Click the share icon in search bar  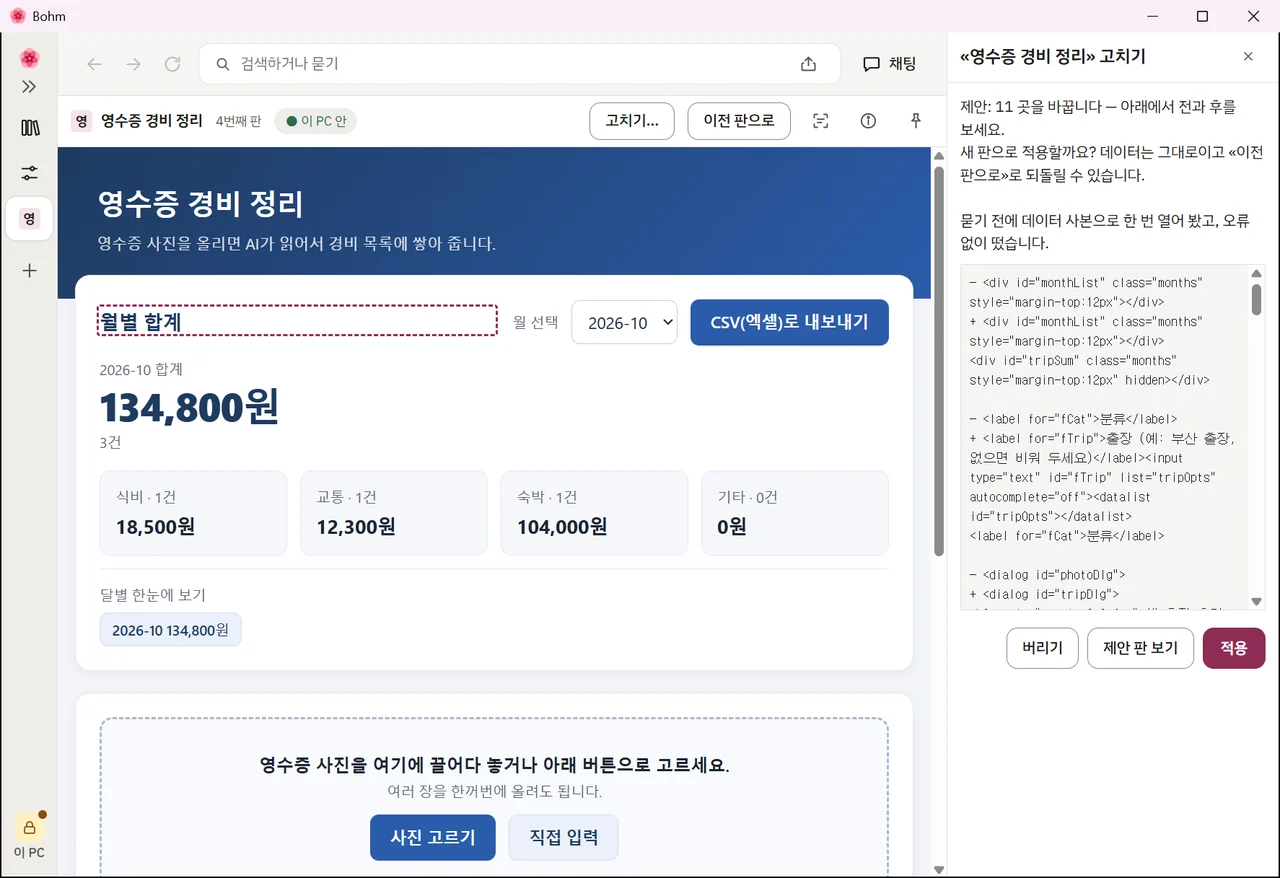pyautogui.click(x=808, y=64)
